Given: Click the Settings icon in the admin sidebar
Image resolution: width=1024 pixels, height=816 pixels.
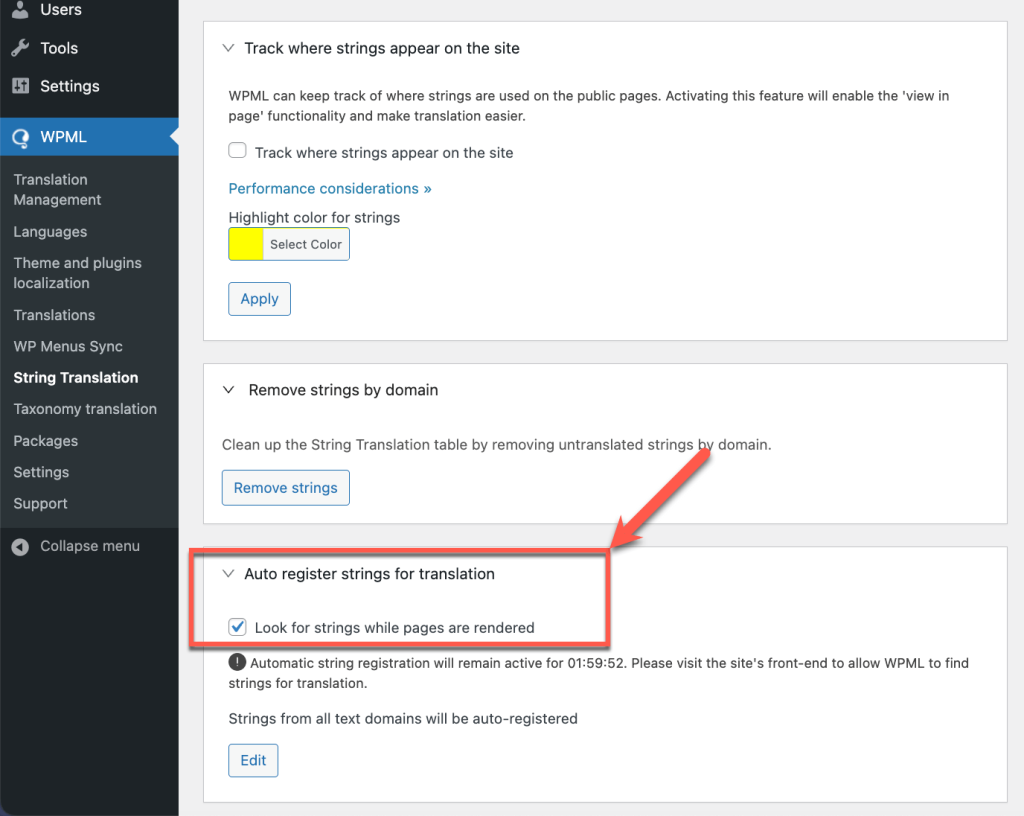Looking at the screenshot, I should pyautogui.click(x=21, y=86).
